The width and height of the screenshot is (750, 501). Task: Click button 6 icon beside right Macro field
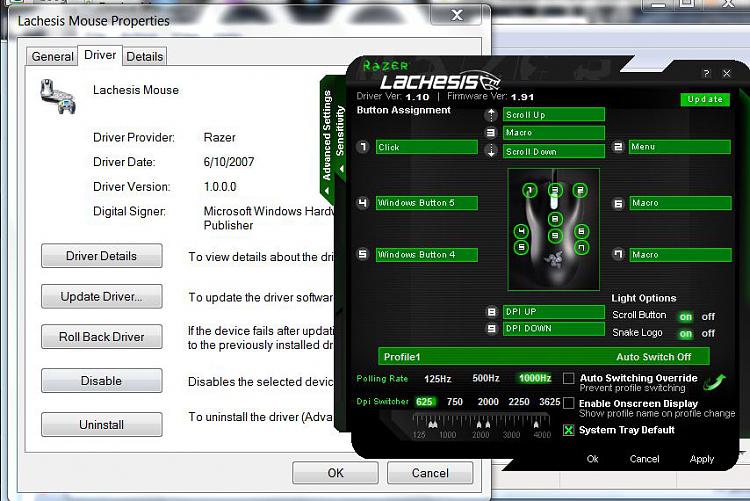point(618,203)
